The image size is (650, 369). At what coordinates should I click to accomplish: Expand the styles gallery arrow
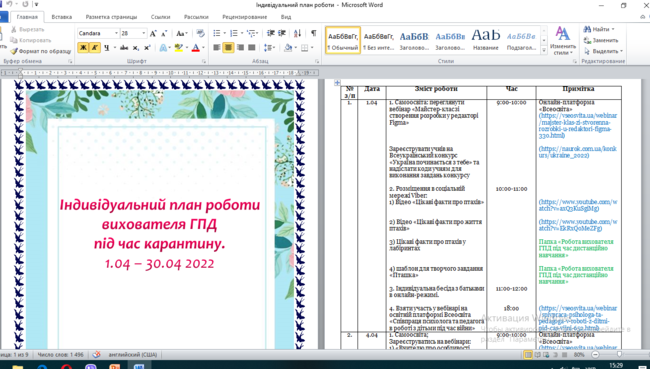[544, 50]
